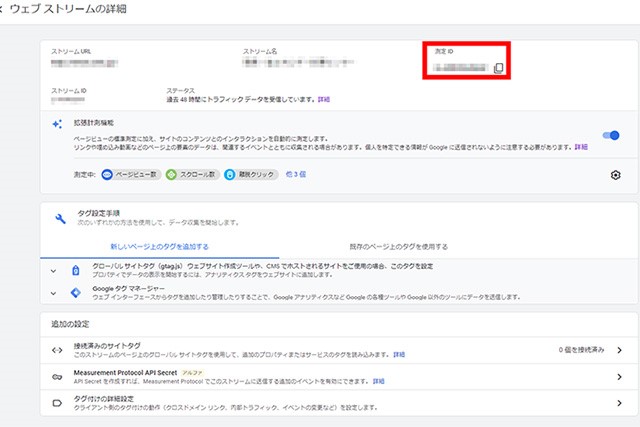Open Measurement Protocol API Secret chevron

coord(619,377)
